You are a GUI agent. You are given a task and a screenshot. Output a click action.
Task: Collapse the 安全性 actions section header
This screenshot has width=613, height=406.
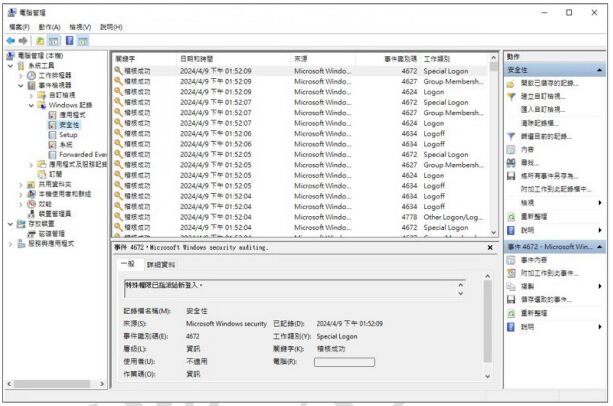[598, 70]
